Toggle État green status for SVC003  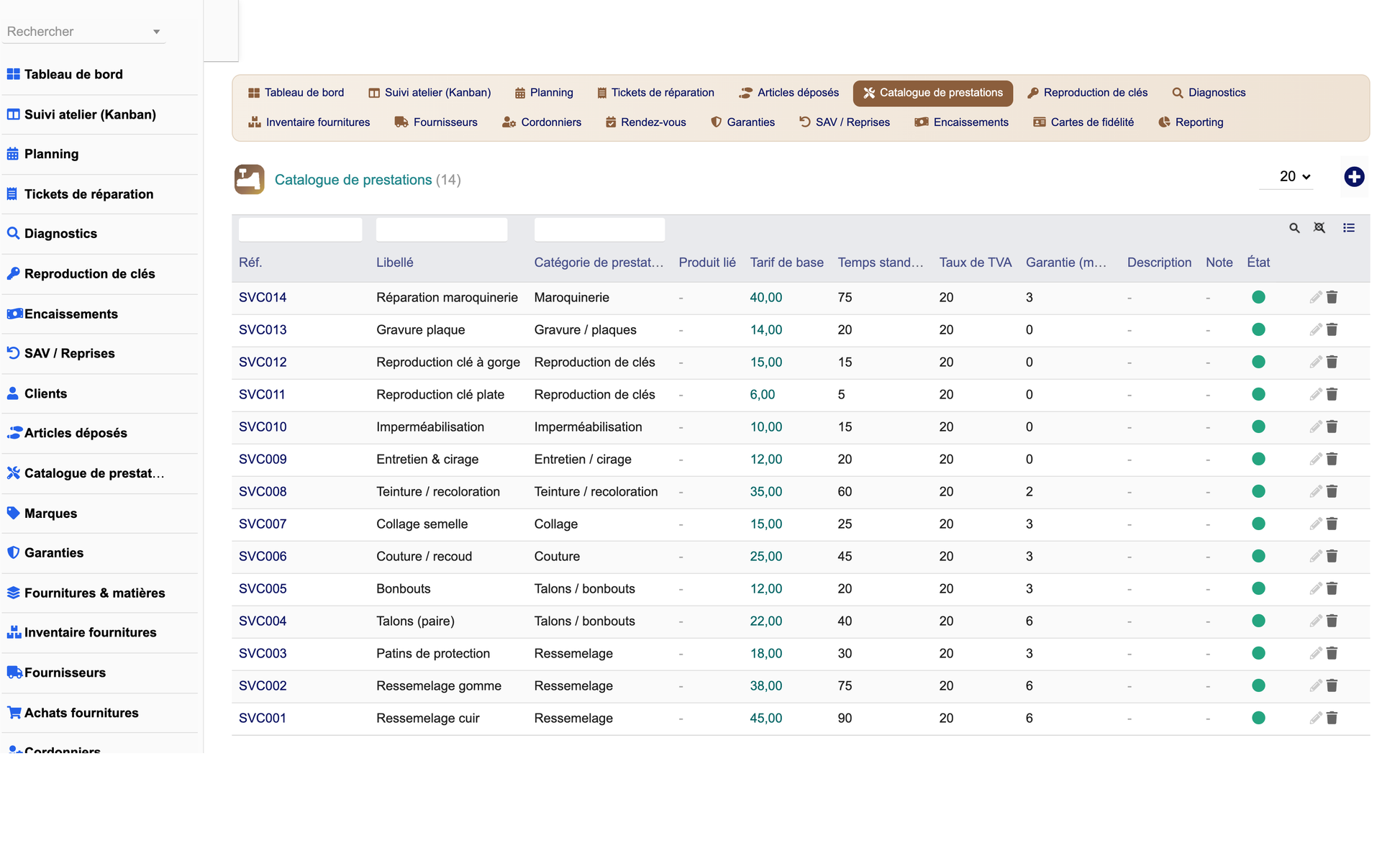click(x=1258, y=653)
